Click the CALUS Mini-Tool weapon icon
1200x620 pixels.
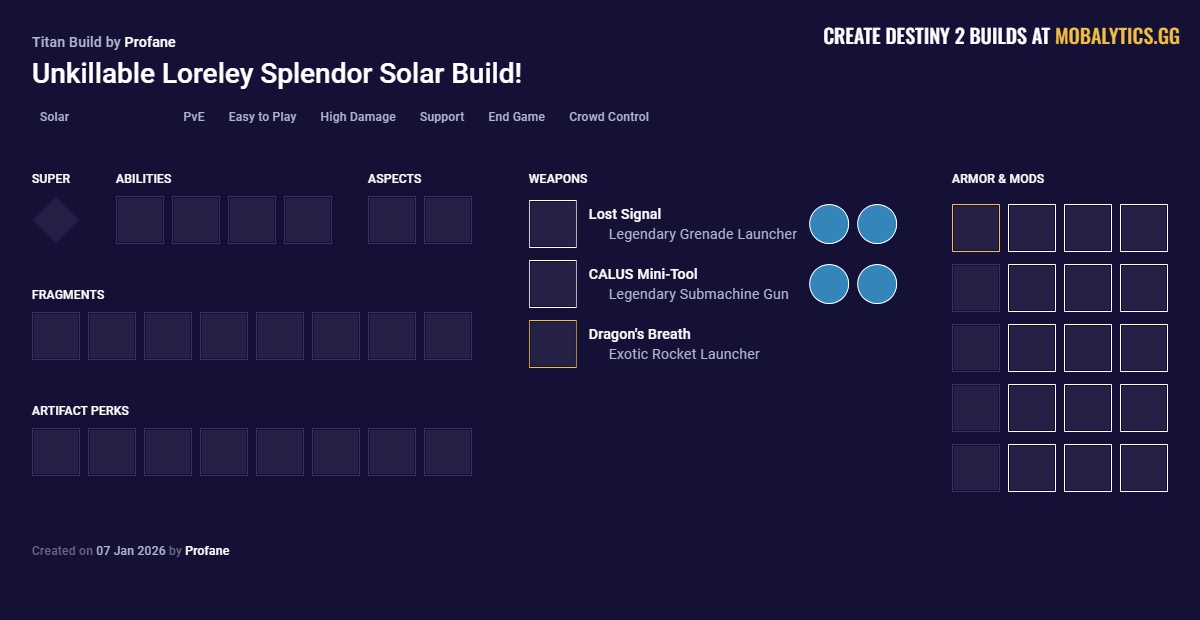(x=553, y=283)
